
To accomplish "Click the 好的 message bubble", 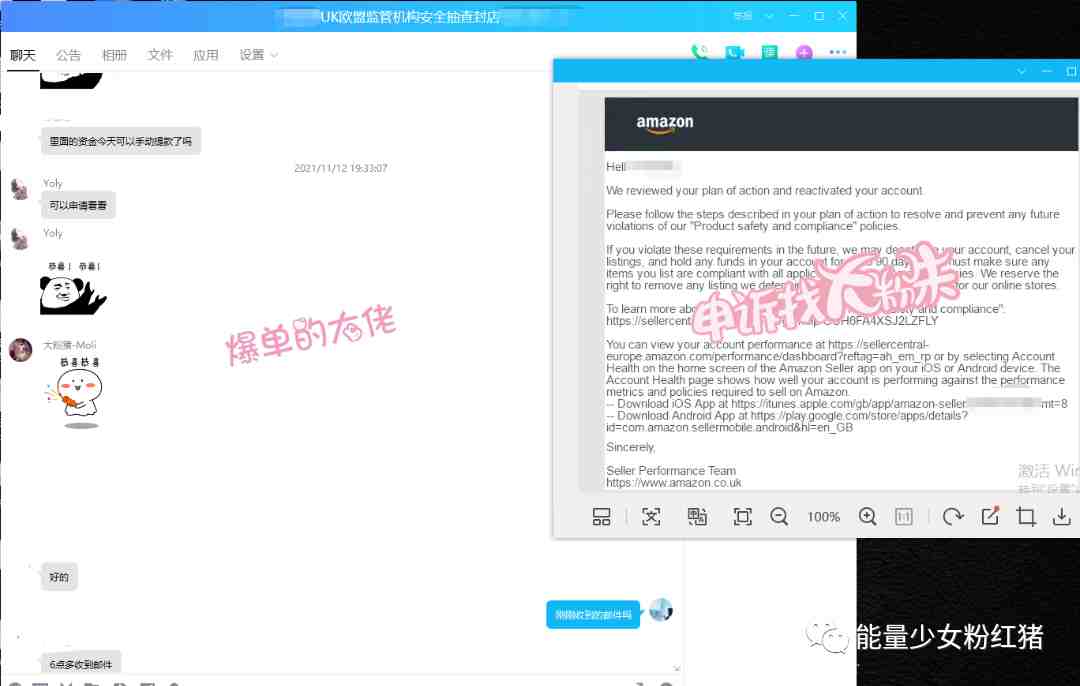I will point(59,577).
